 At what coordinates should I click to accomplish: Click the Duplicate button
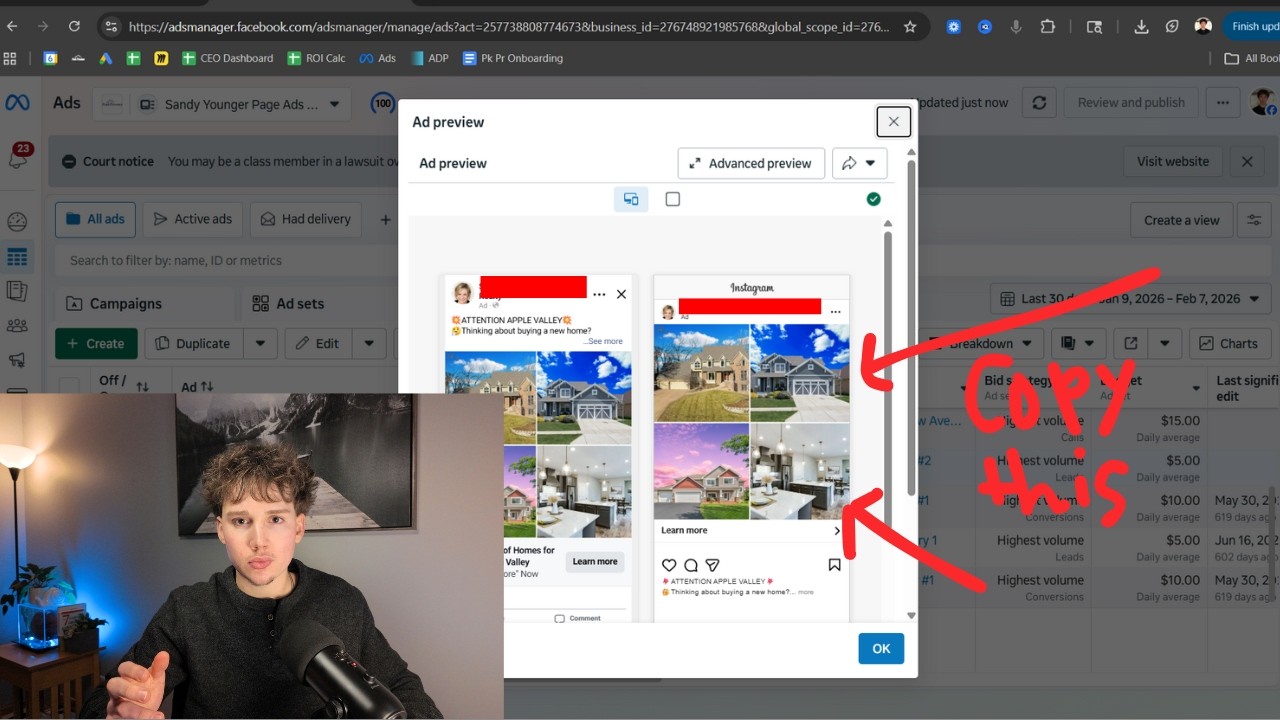(194, 343)
